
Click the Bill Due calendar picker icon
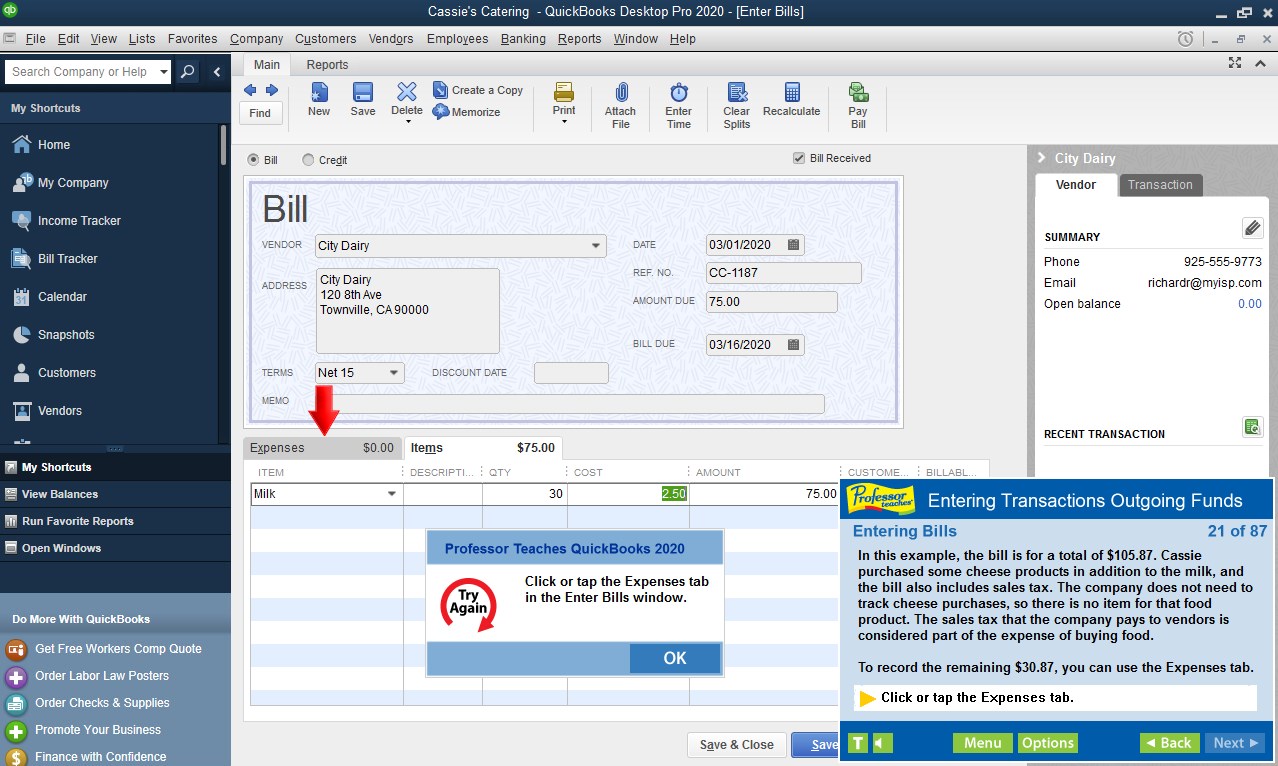click(794, 345)
